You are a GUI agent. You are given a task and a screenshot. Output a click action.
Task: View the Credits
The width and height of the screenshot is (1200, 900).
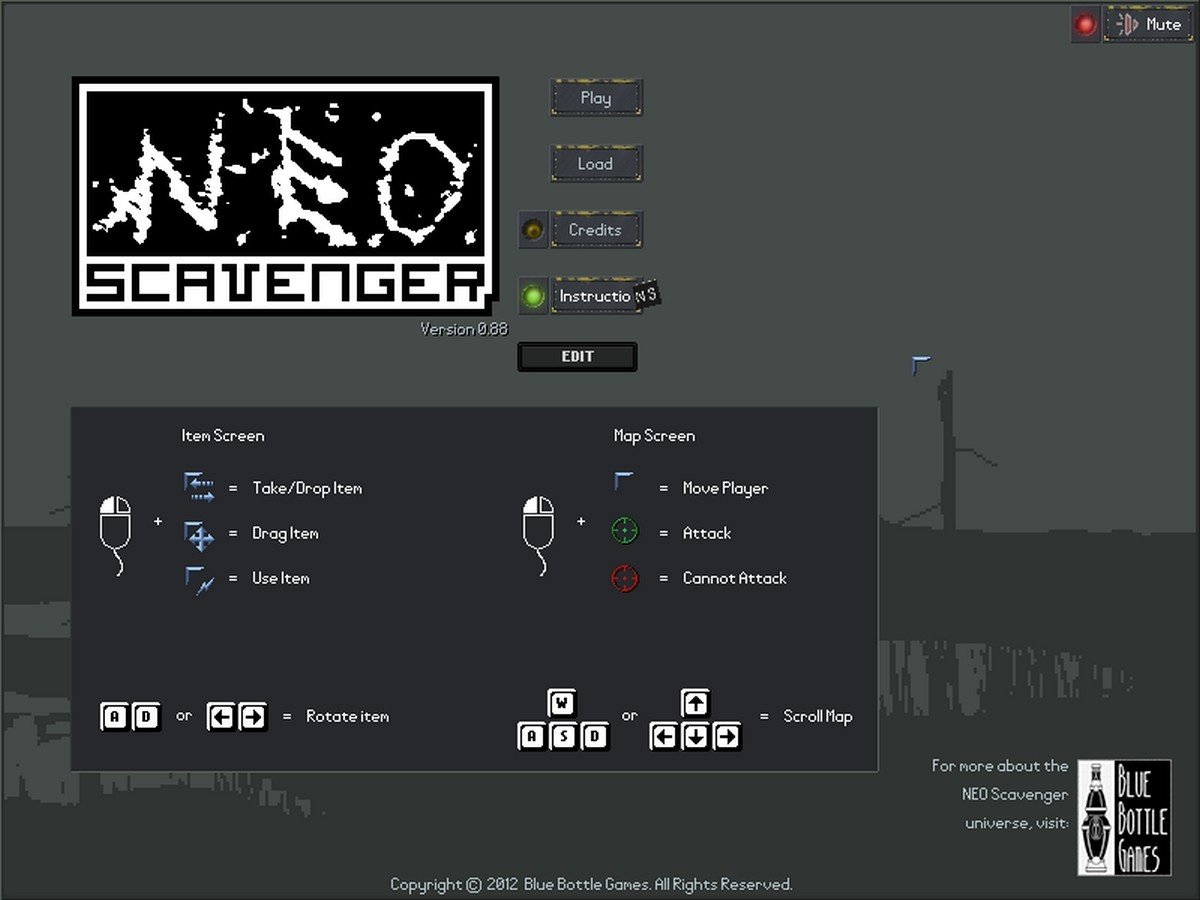click(x=596, y=229)
